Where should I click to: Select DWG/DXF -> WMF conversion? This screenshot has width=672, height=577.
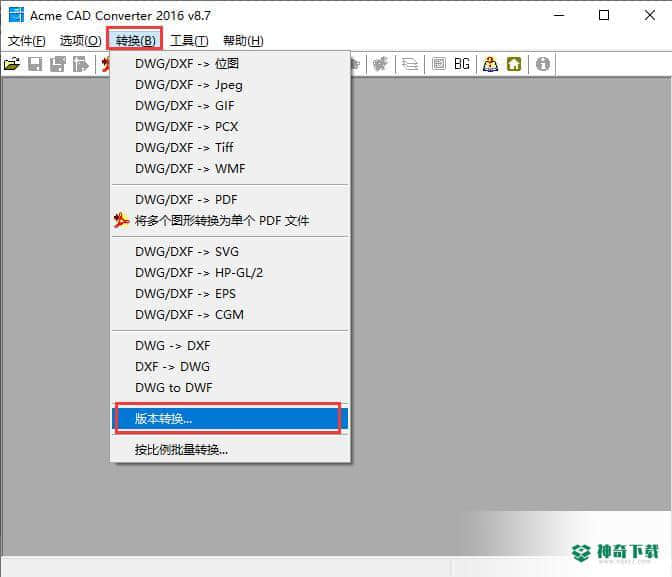[x=230, y=168]
